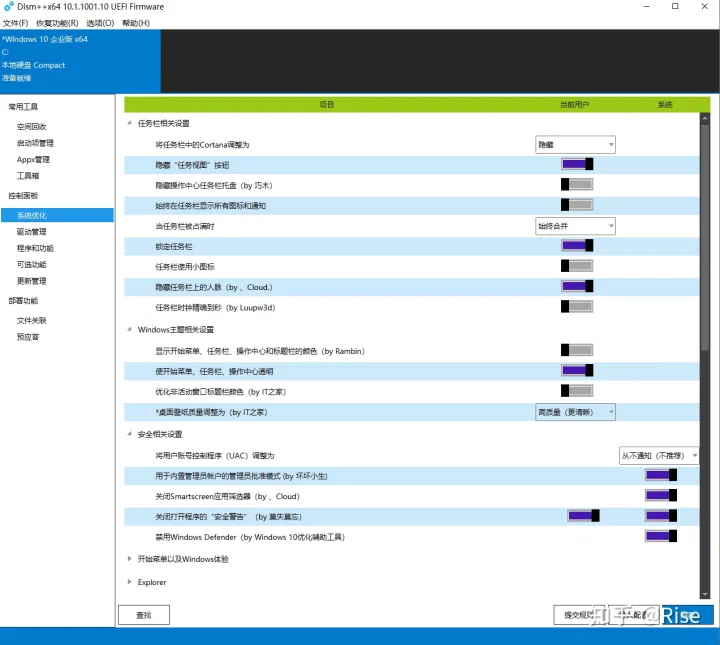Click the 常用工具 sidebar heading
Image resolution: width=720 pixels, height=645 pixels.
[23, 107]
